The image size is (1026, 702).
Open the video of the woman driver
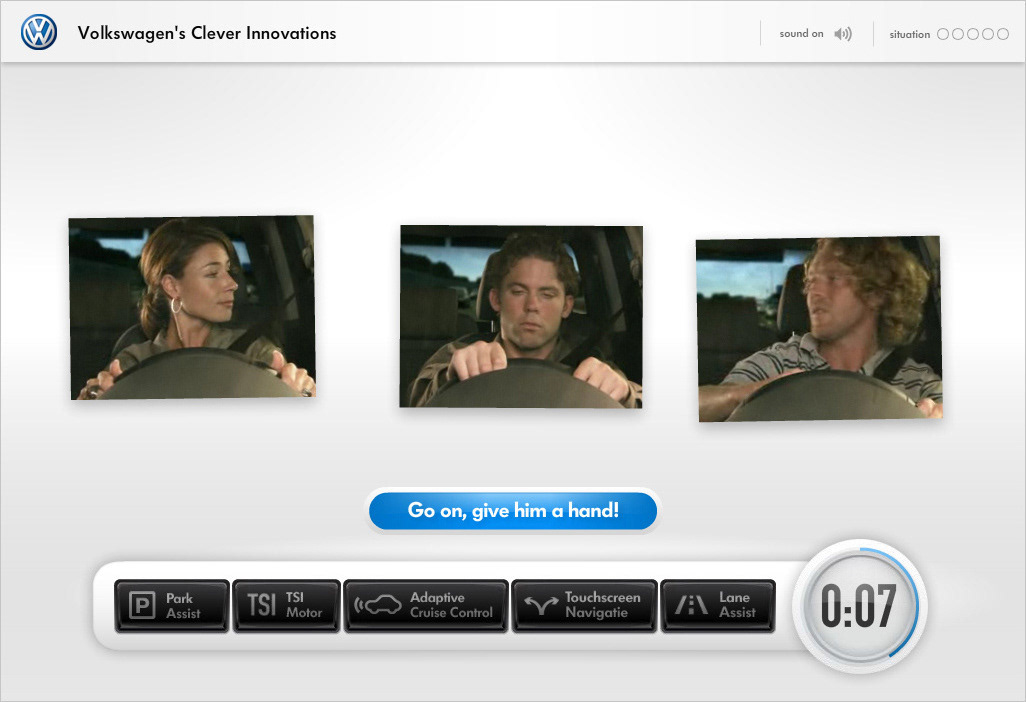pyautogui.click(x=192, y=307)
